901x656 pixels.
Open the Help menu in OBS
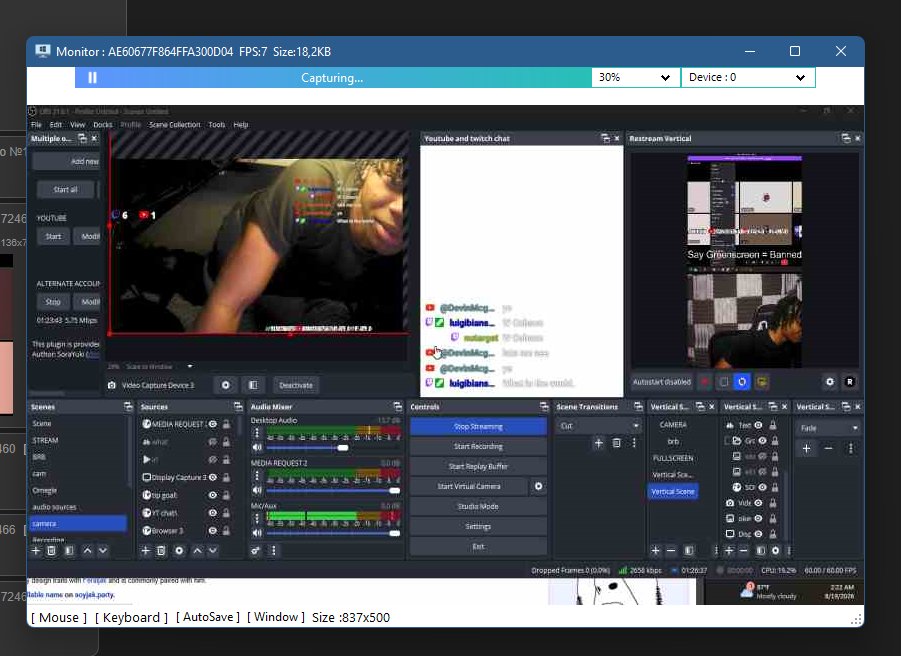point(241,125)
